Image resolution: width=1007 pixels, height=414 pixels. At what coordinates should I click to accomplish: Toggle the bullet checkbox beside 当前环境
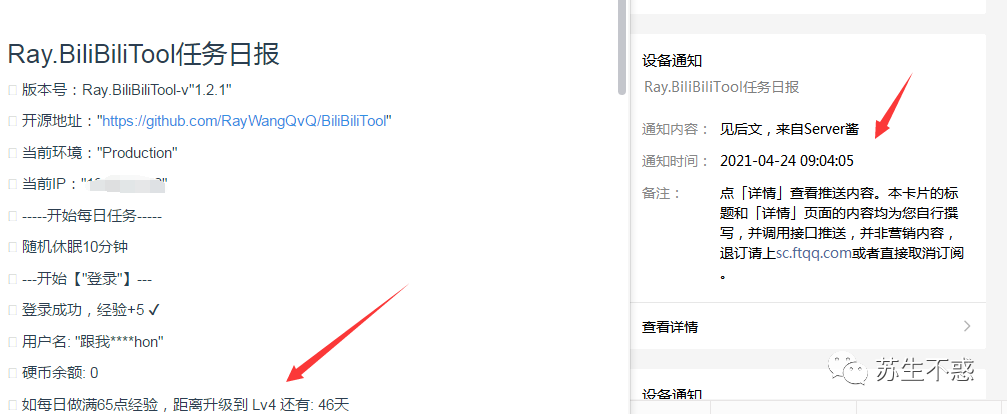click(x=12, y=153)
